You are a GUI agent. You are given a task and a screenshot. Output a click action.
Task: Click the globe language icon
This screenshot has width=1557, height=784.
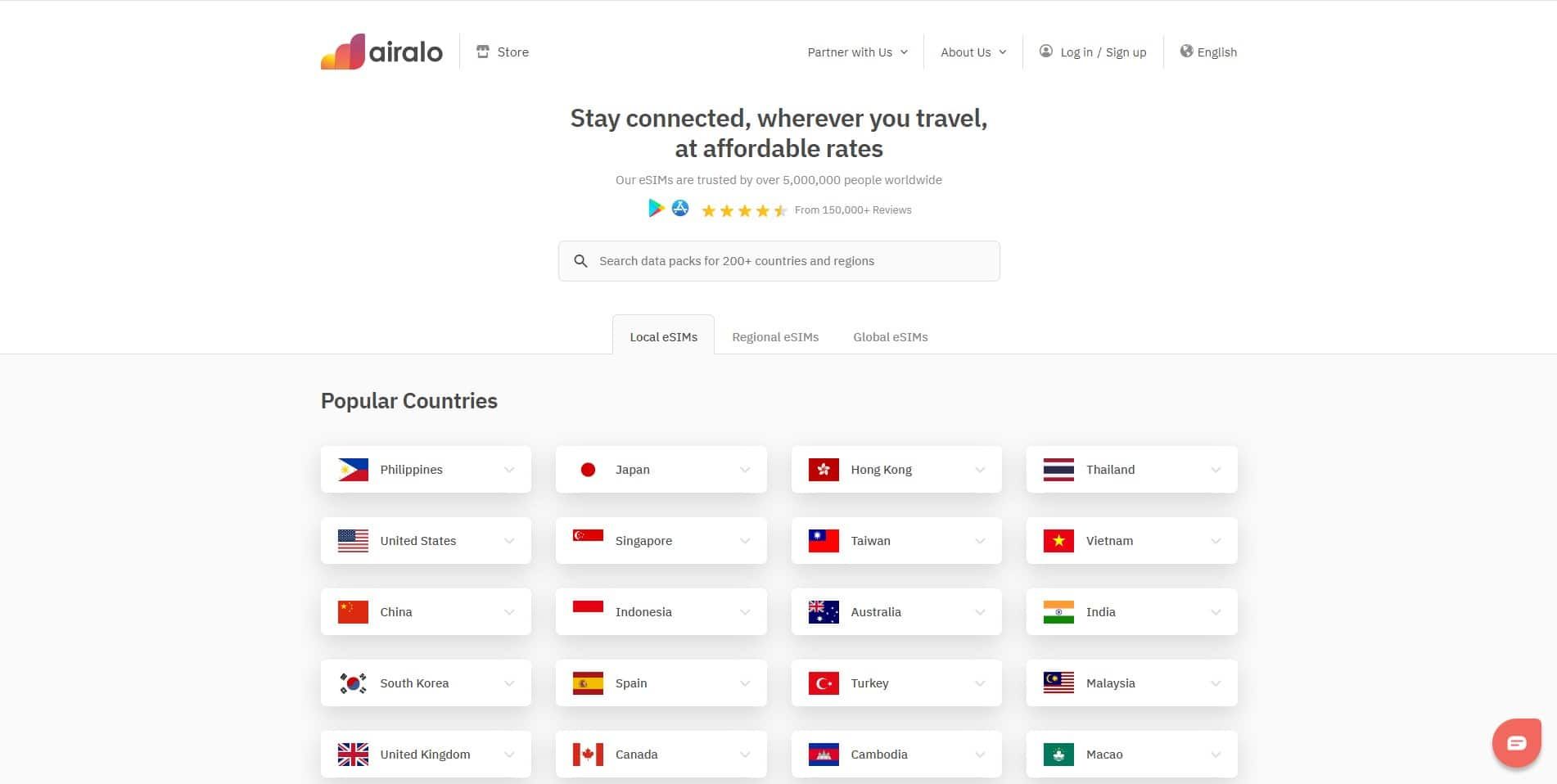pos(1186,52)
